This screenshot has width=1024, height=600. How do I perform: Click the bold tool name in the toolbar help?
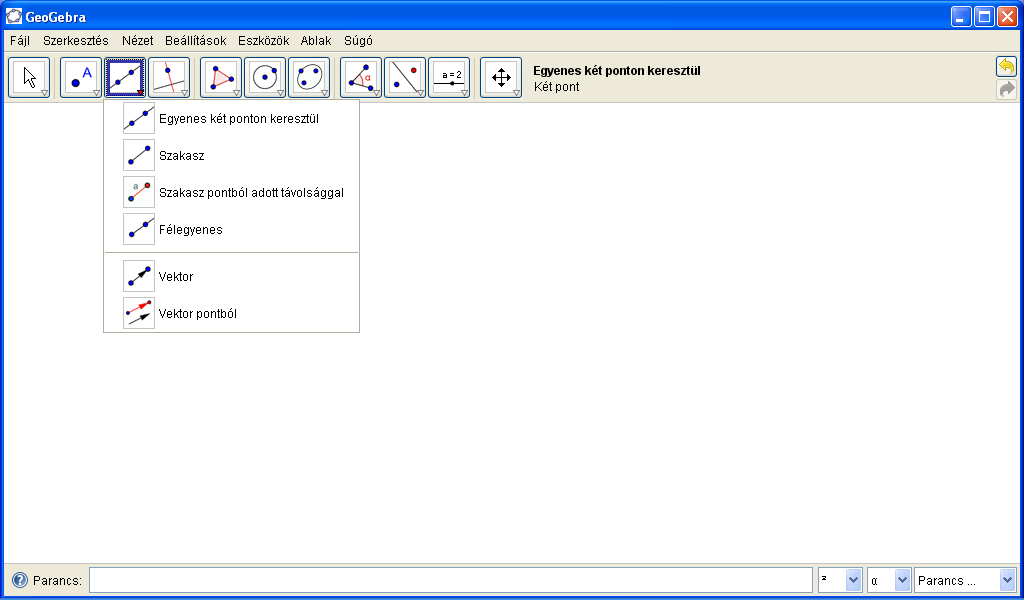pyautogui.click(x=617, y=71)
